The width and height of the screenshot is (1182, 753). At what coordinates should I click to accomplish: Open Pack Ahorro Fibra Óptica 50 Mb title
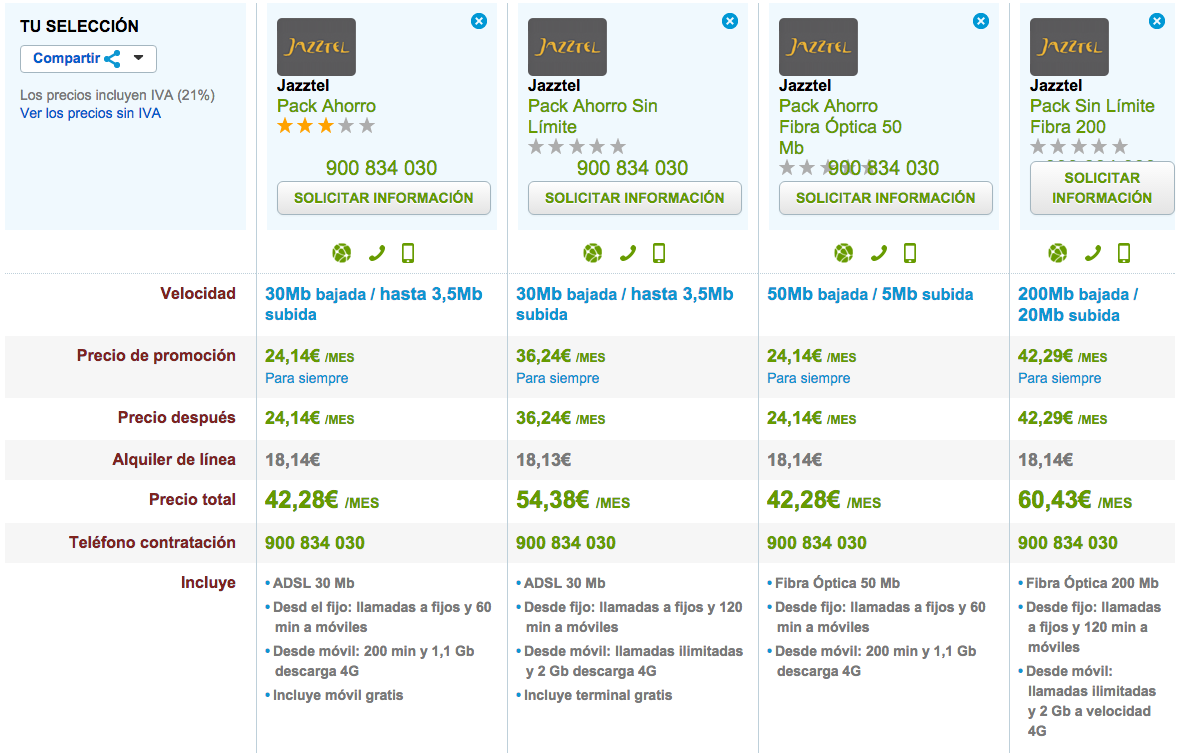click(841, 127)
